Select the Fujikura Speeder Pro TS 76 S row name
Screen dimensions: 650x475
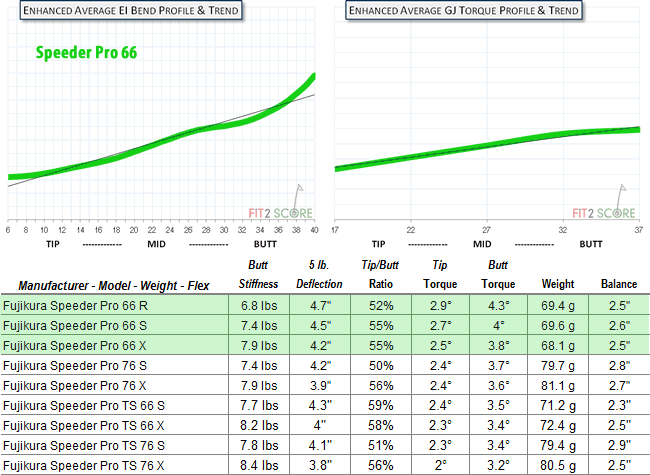click(84, 445)
